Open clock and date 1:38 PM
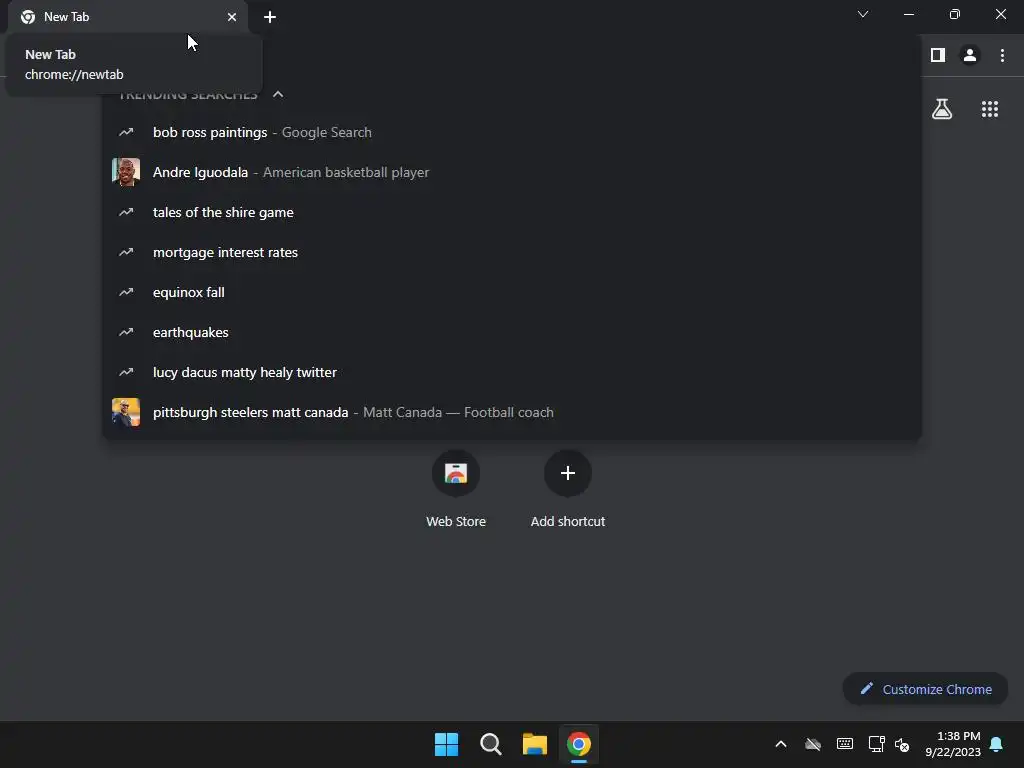 [x=953, y=744]
